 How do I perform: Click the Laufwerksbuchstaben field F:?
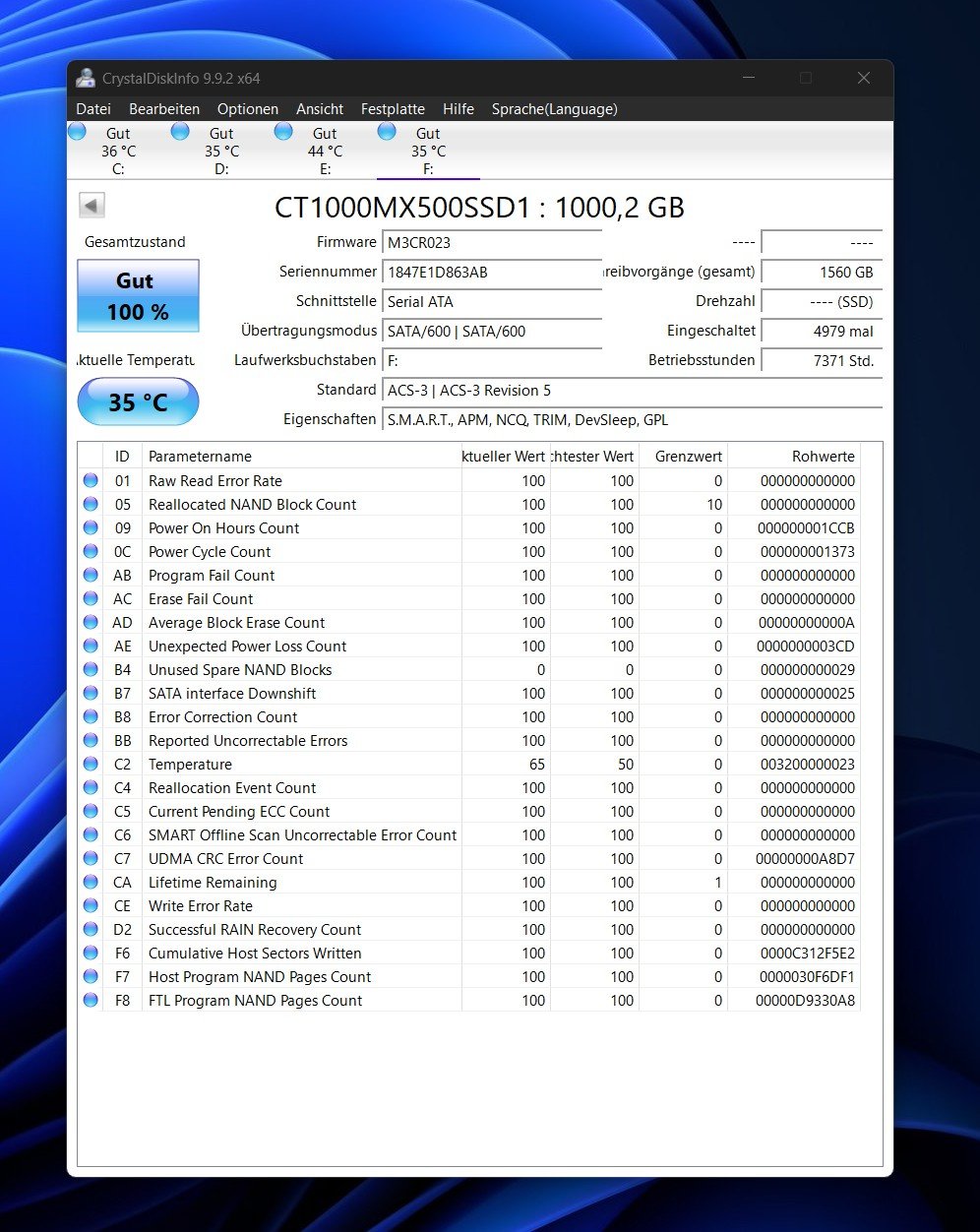pos(491,360)
